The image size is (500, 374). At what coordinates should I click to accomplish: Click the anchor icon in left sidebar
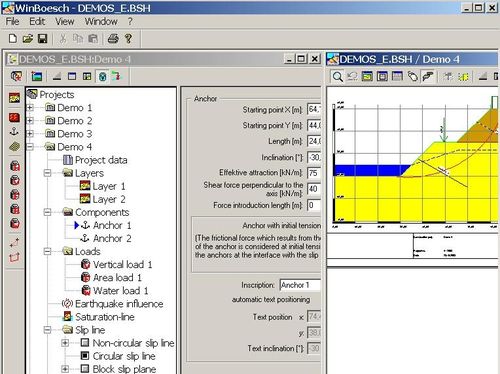[14, 132]
